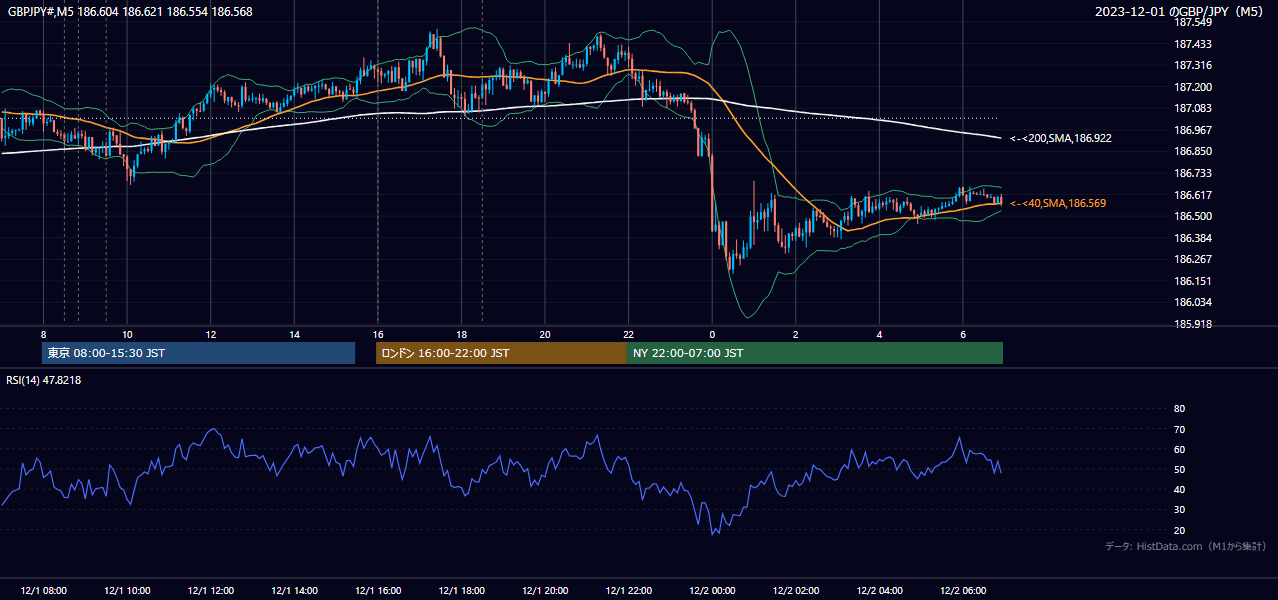Click price axis label 186.500

pyautogui.click(x=1192, y=216)
